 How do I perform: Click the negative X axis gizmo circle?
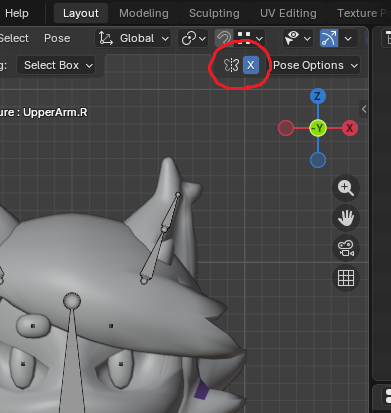pyautogui.click(x=286, y=128)
